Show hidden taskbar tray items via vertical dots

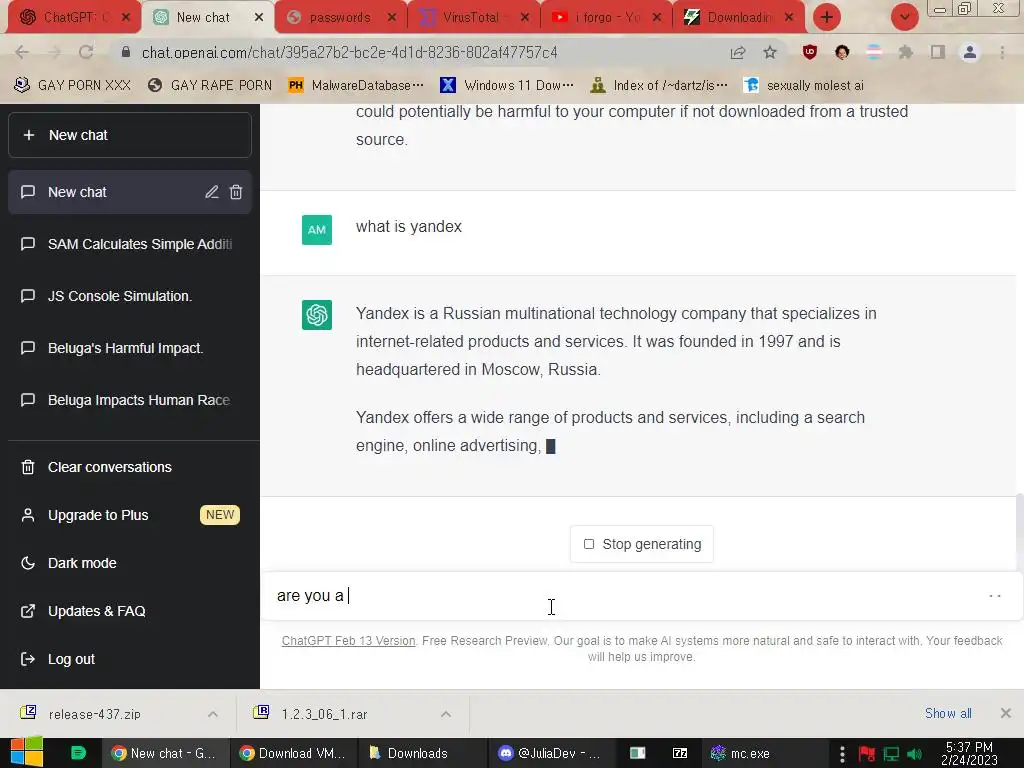842,754
